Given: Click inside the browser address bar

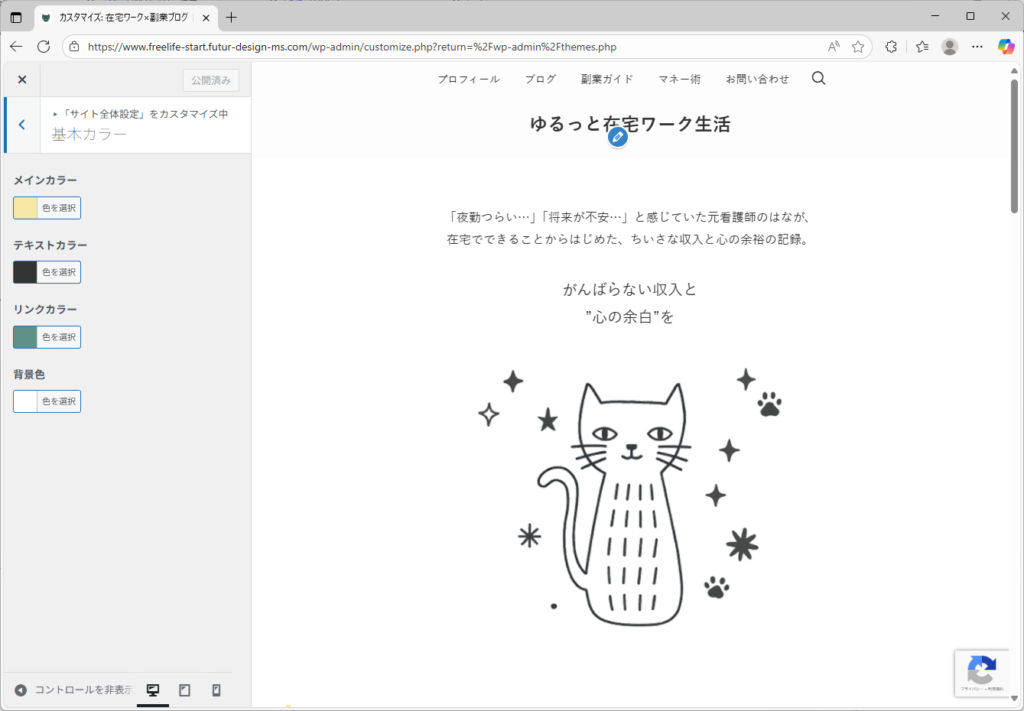Looking at the screenshot, I should point(400,46).
